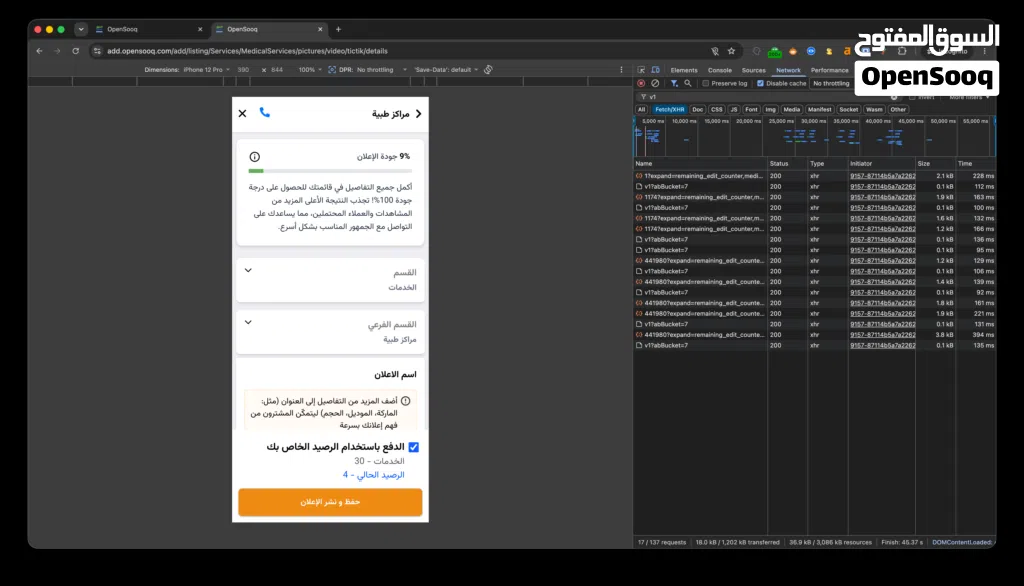Click حفظ و نشر الإعلان button

(330, 502)
